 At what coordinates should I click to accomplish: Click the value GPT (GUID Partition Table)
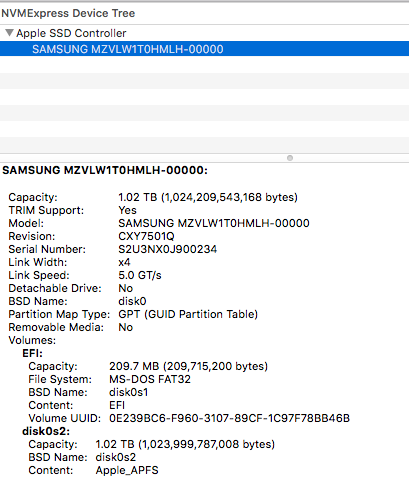pyautogui.click(x=188, y=314)
